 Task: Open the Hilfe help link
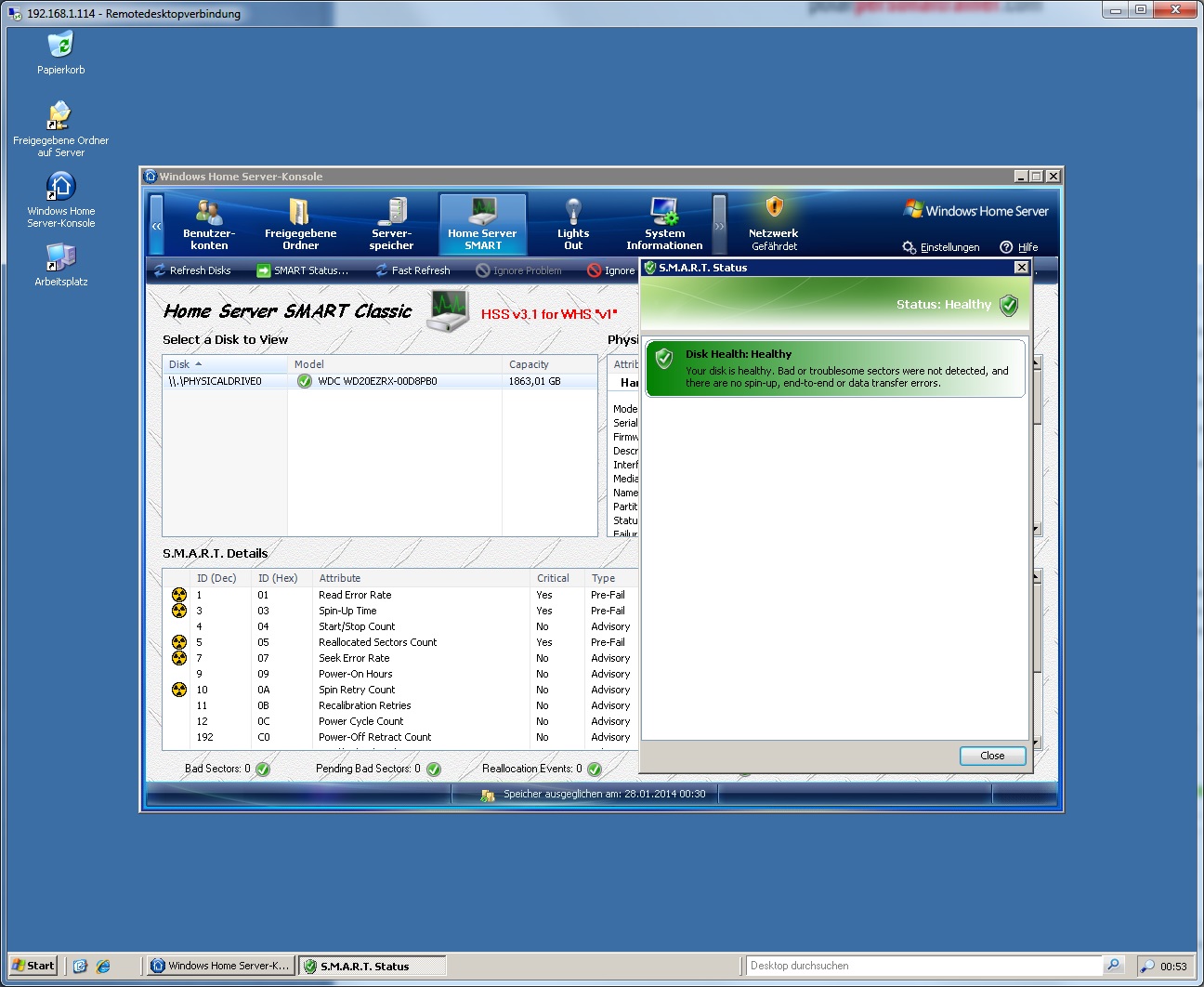pyautogui.click(x=1019, y=247)
